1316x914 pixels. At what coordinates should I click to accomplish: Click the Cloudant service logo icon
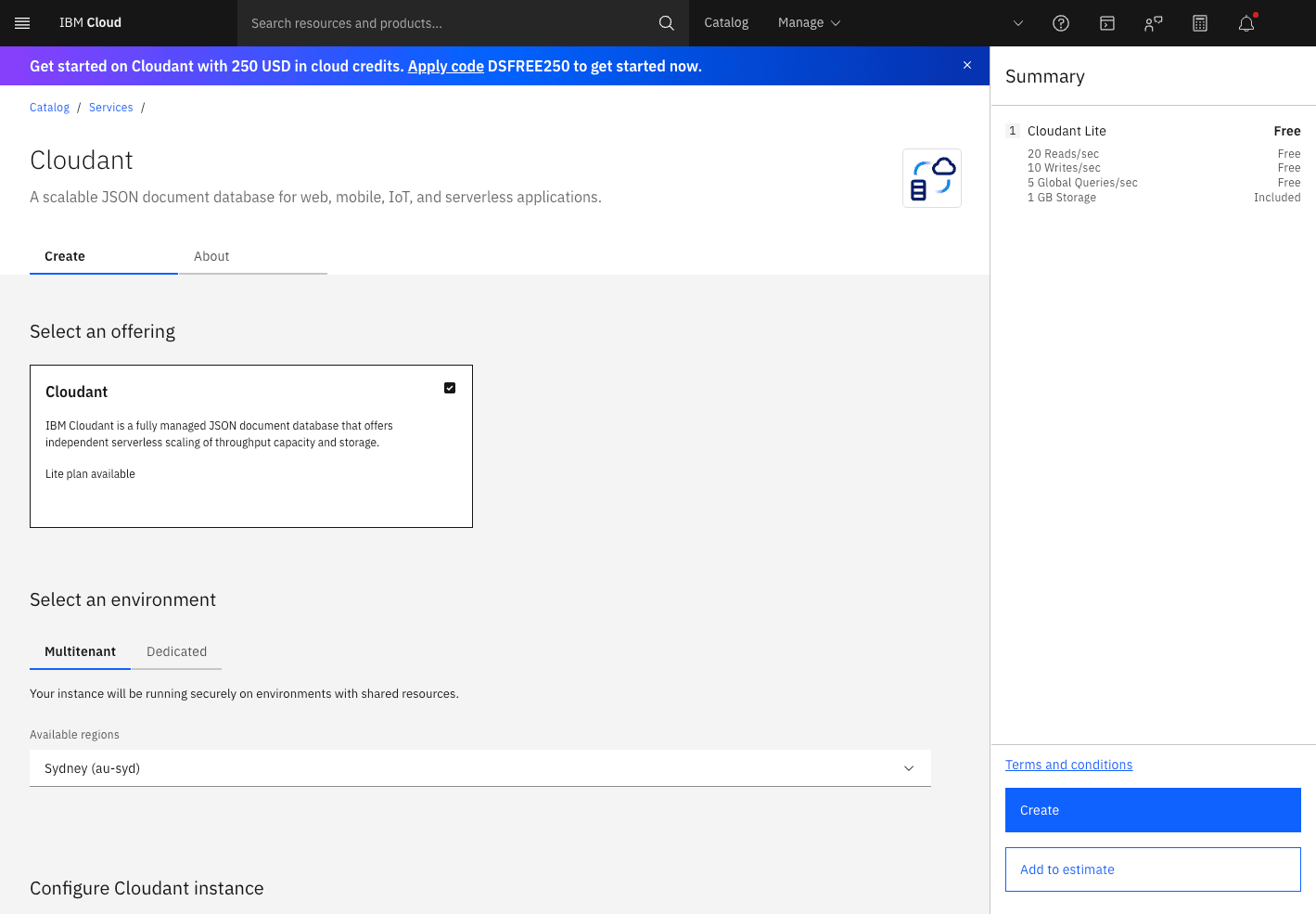coord(932,178)
